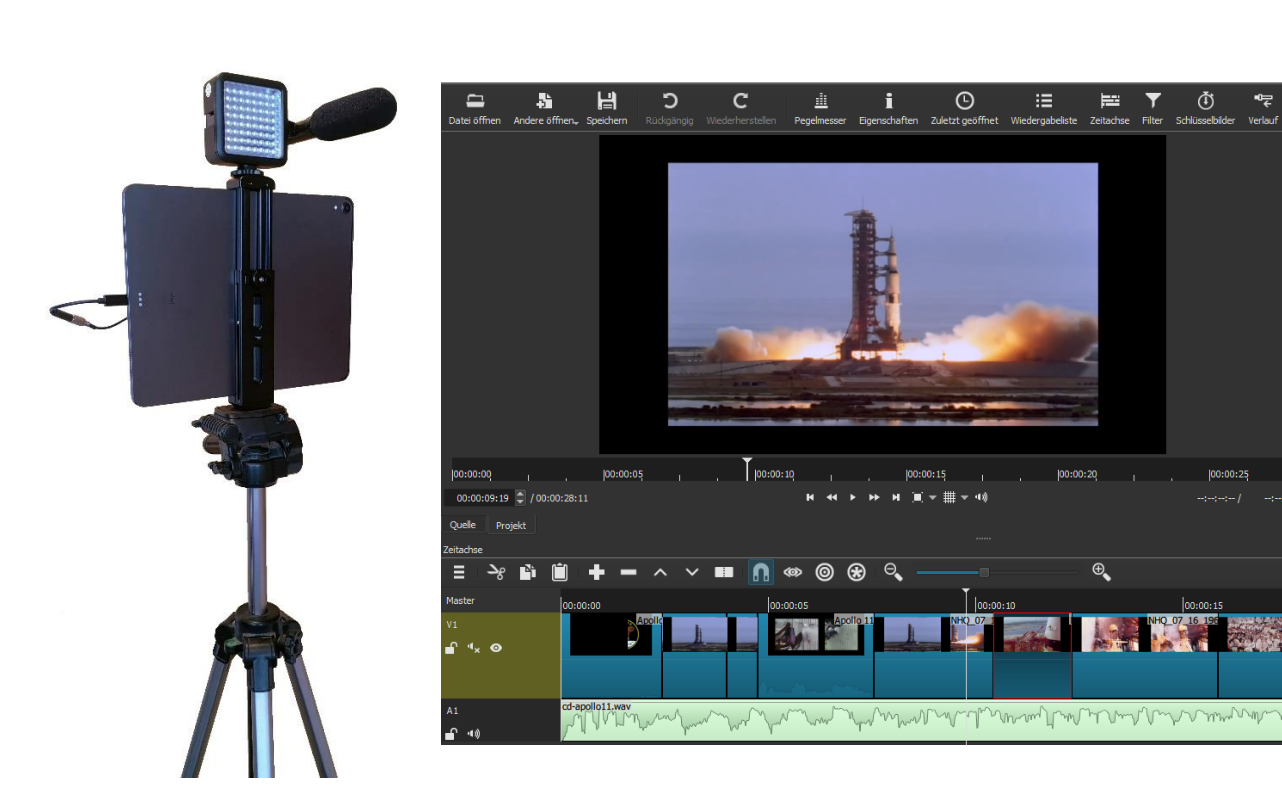
Task: Open the Verlauf history panel
Action: click(x=1263, y=107)
